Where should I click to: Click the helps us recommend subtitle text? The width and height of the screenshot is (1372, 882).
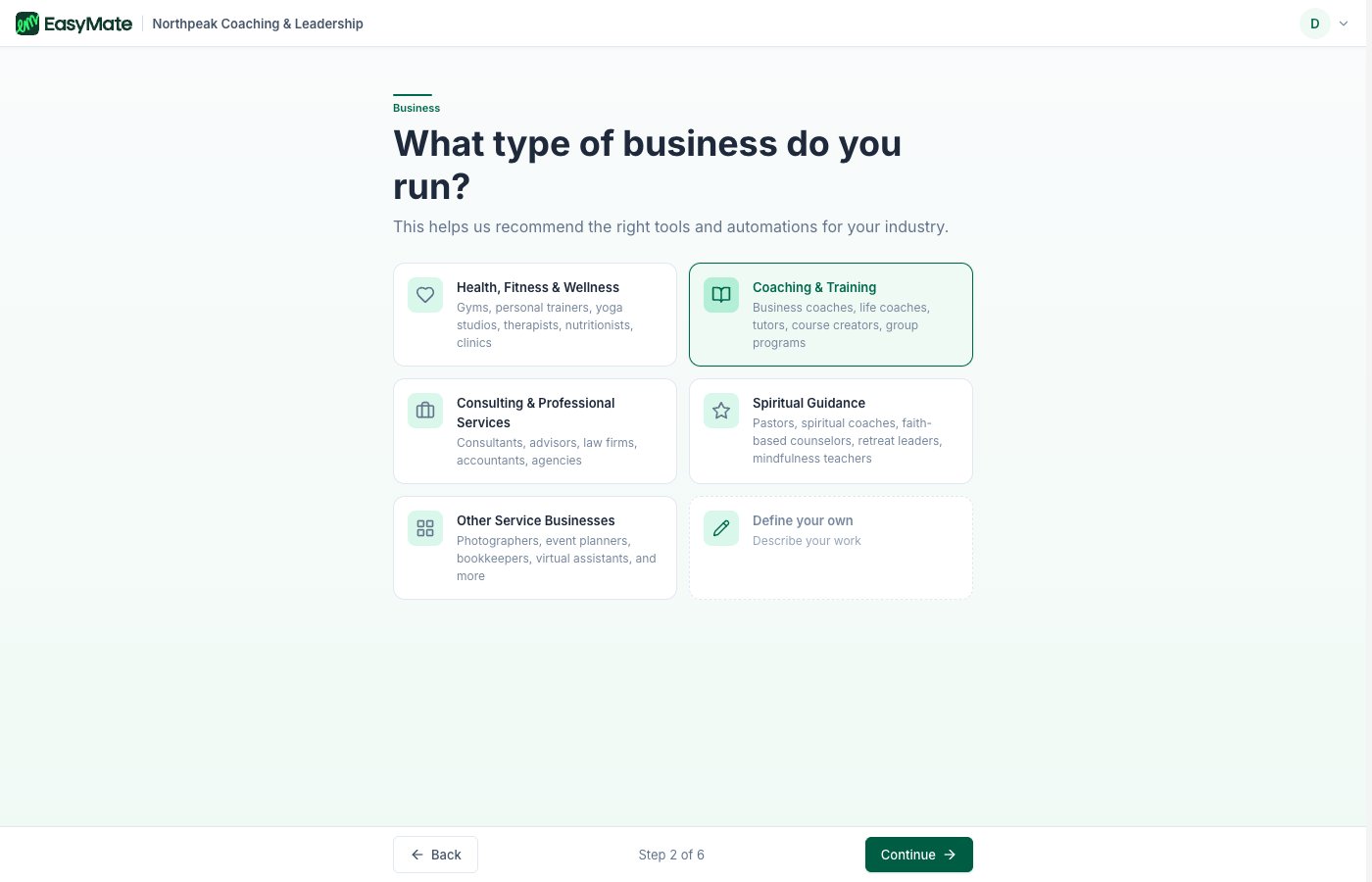tap(670, 226)
